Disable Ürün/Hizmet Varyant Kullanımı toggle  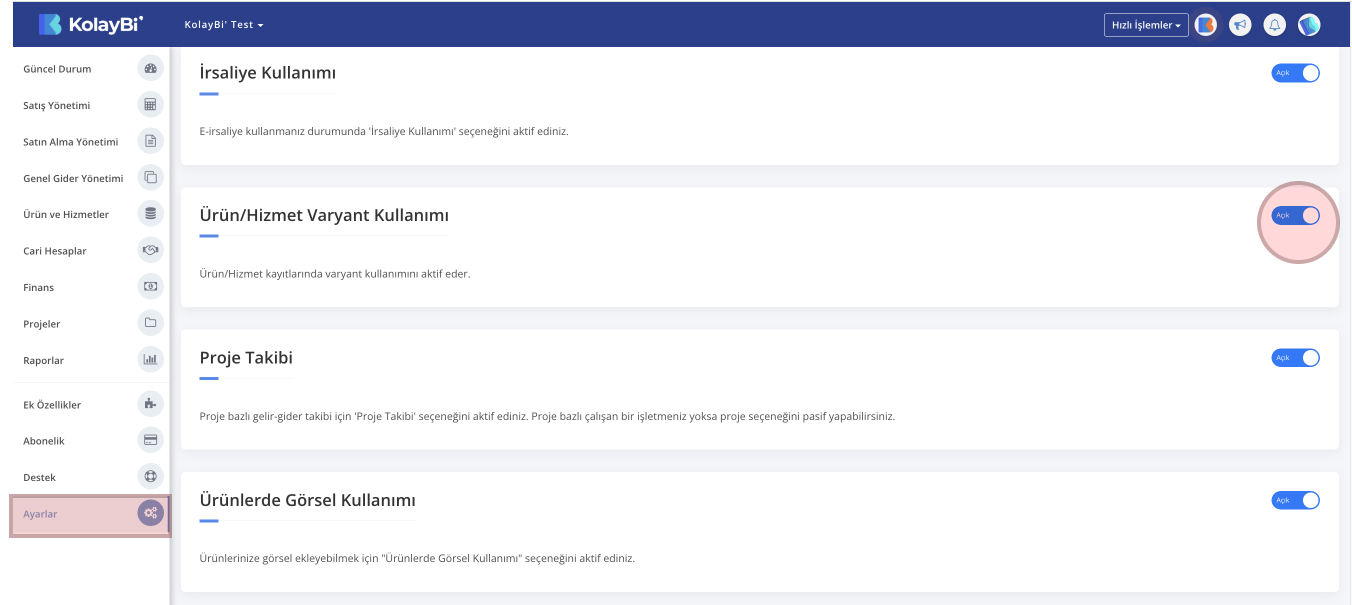point(1295,215)
